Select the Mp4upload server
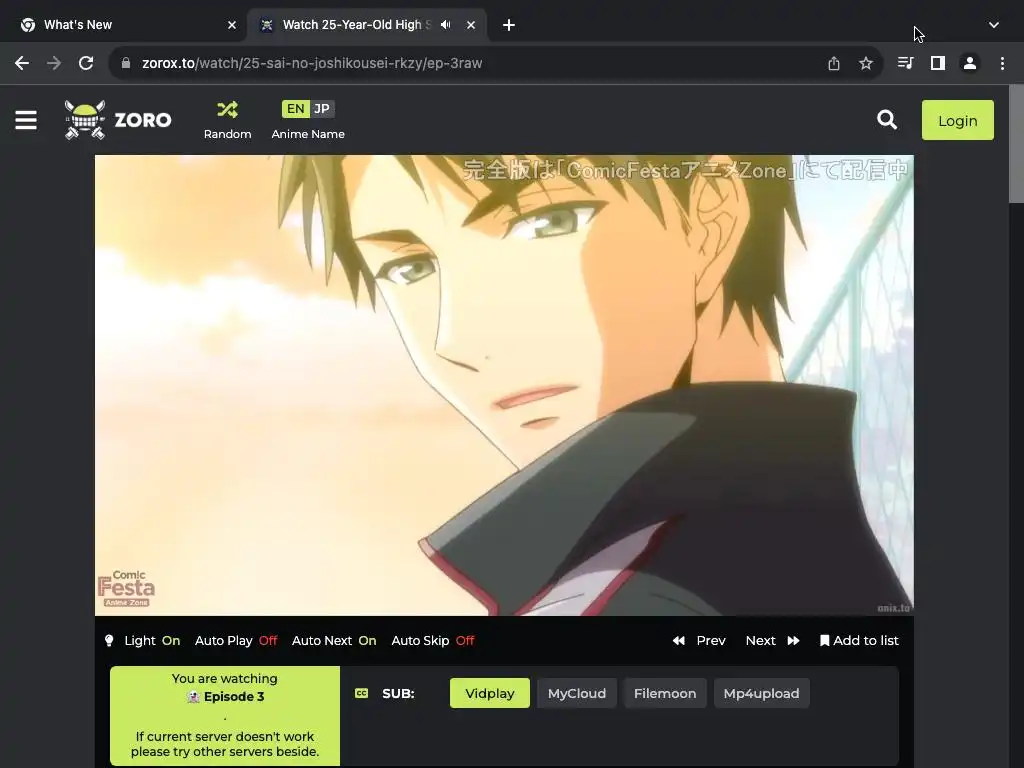The image size is (1024, 768). point(761,694)
